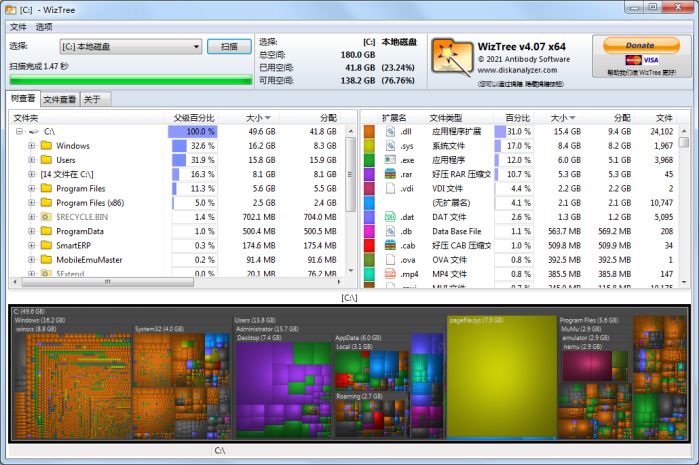Screen dimensions: 699x465
Task: Click the Donate button
Action: click(x=641, y=45)
